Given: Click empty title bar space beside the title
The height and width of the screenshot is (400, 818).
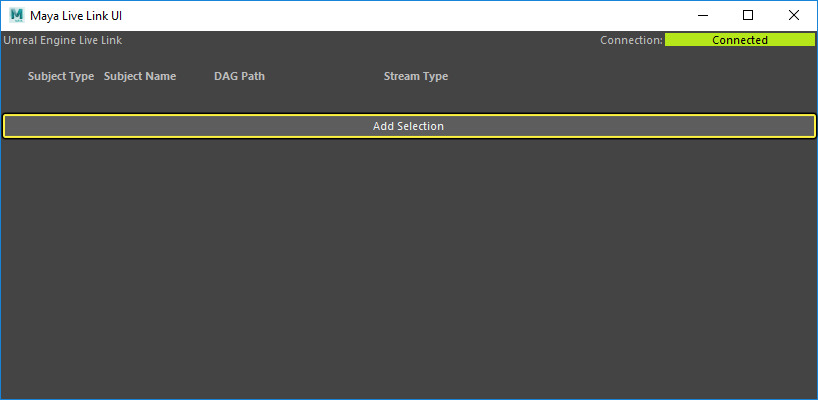Looking at the screenshot, I should tap(400, 15).
